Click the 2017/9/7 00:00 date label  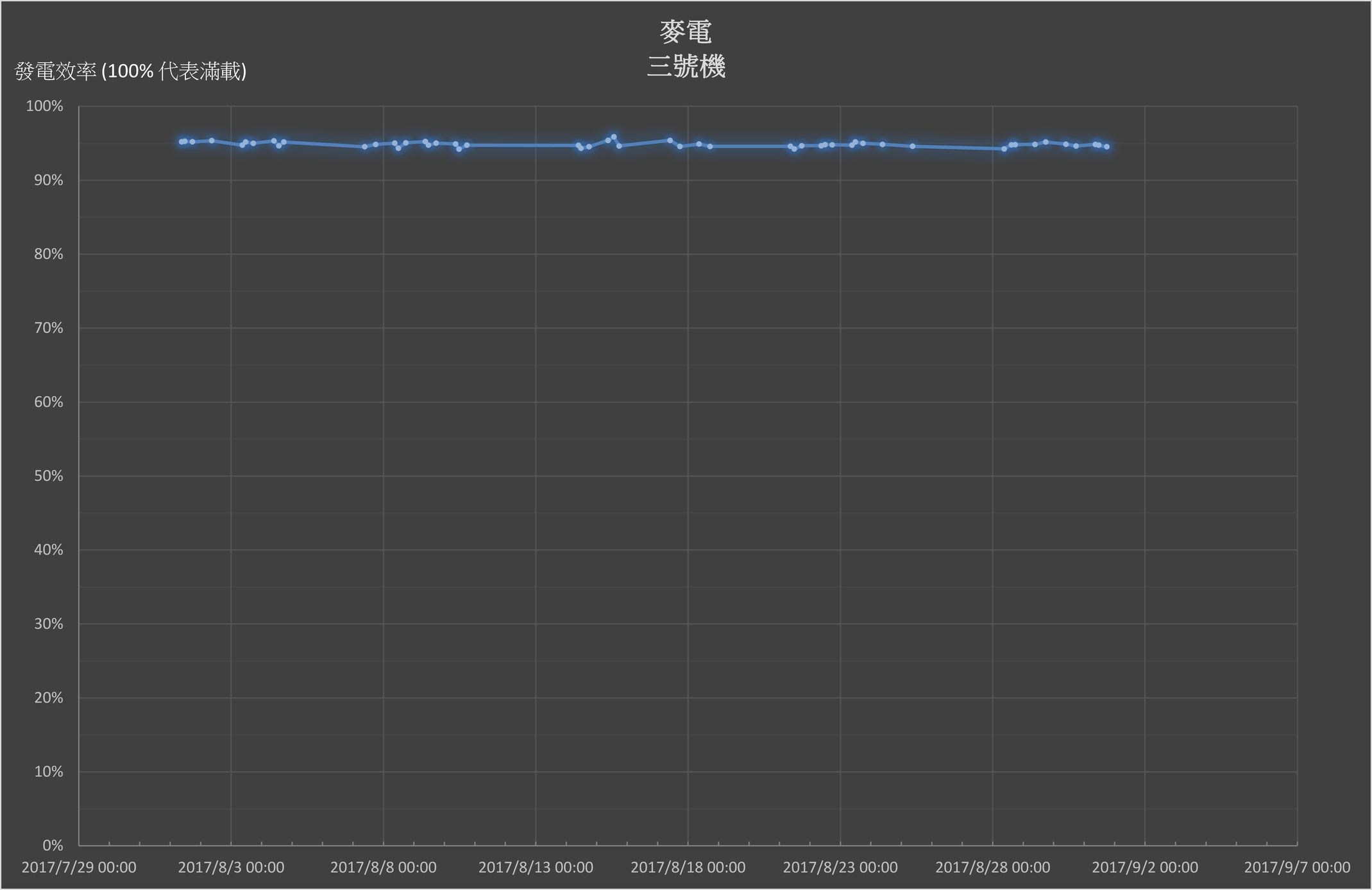click(1297, 868)
